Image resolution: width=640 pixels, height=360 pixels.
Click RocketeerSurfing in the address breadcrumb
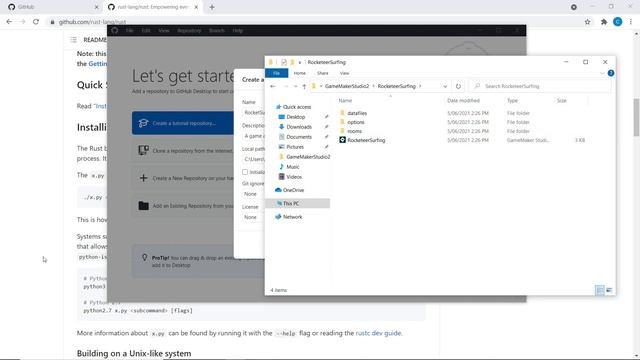click(396, 86)
